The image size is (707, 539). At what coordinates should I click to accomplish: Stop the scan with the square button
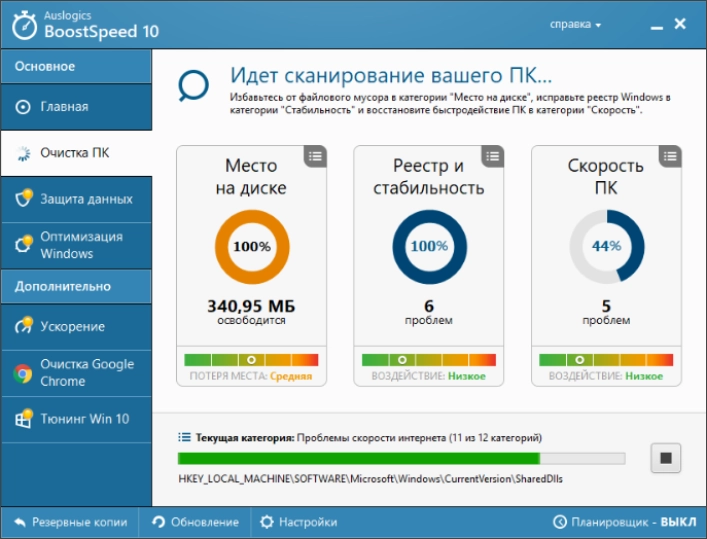pyautogui.click(x=666, y=458)
